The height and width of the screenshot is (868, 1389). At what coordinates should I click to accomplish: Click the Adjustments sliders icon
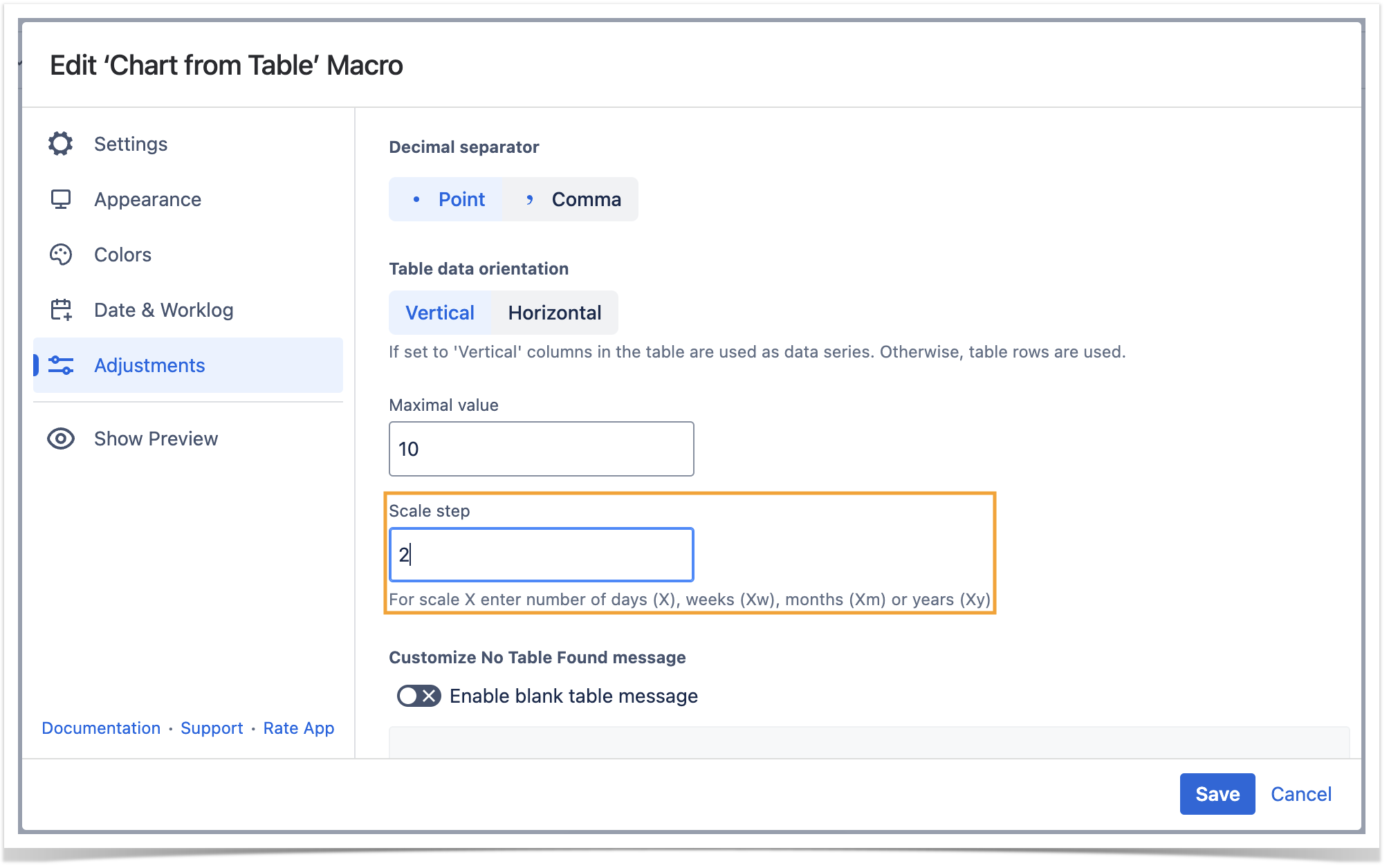[61, 365]
